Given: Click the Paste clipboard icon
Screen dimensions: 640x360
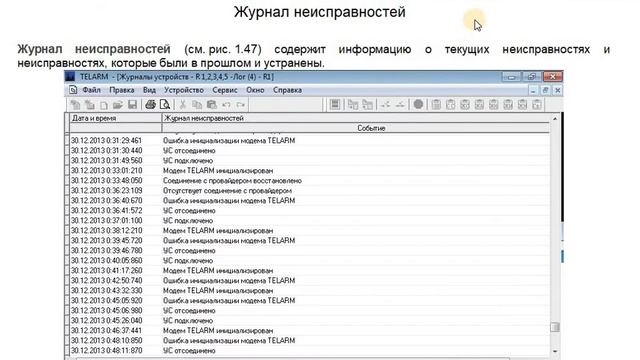Looking at the screenshot, I should pos(211,105).
